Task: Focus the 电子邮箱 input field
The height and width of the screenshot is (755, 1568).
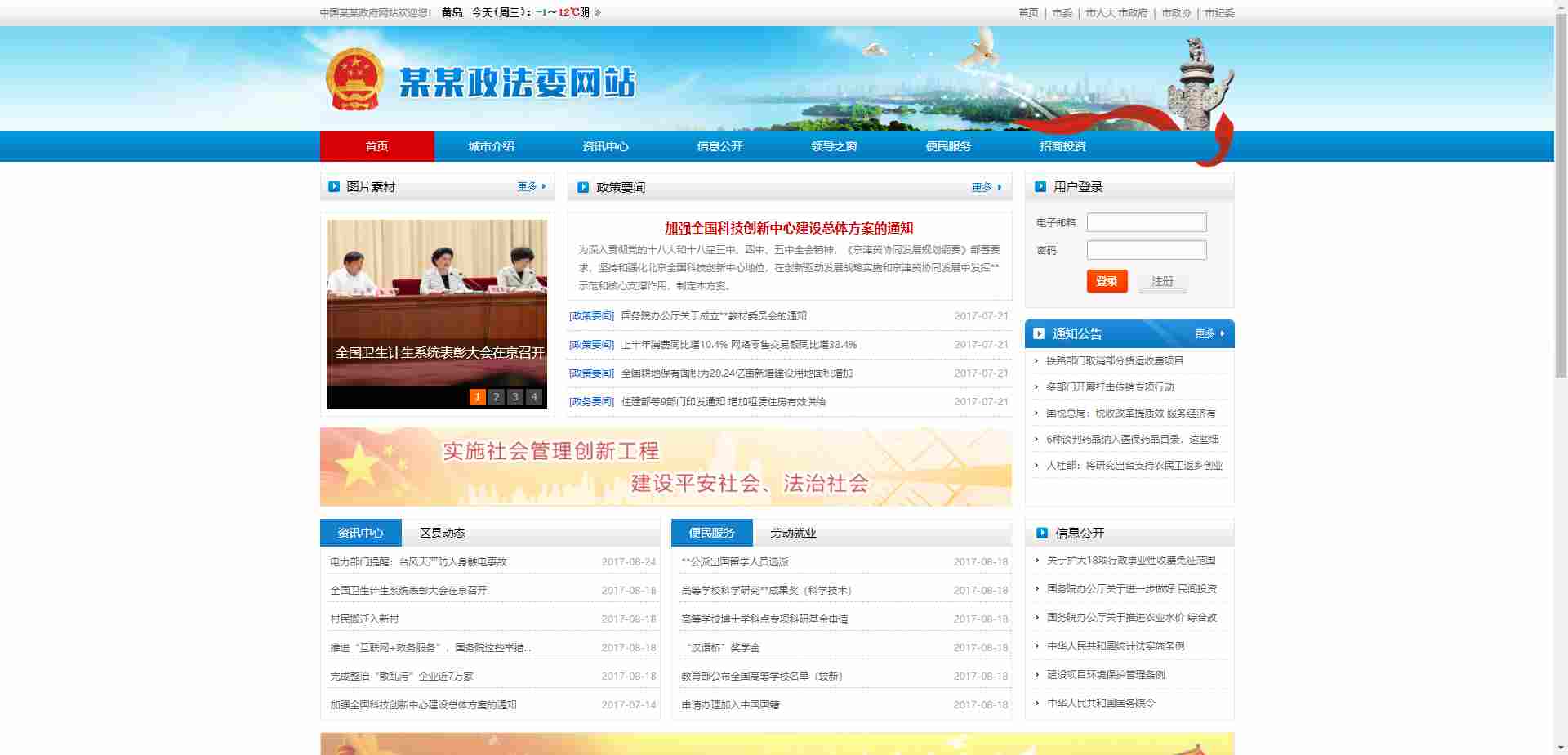Action: pos(1147,222)
